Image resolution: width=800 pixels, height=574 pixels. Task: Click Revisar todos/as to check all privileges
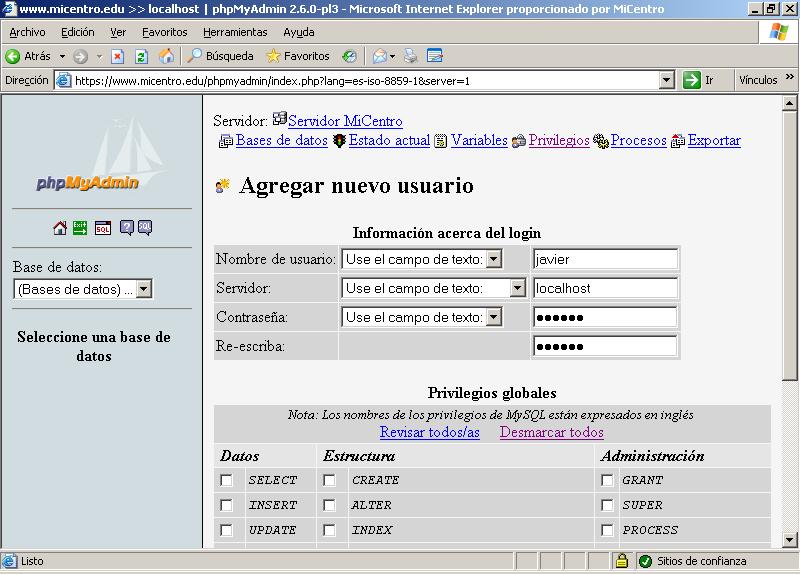coord(430,432)
